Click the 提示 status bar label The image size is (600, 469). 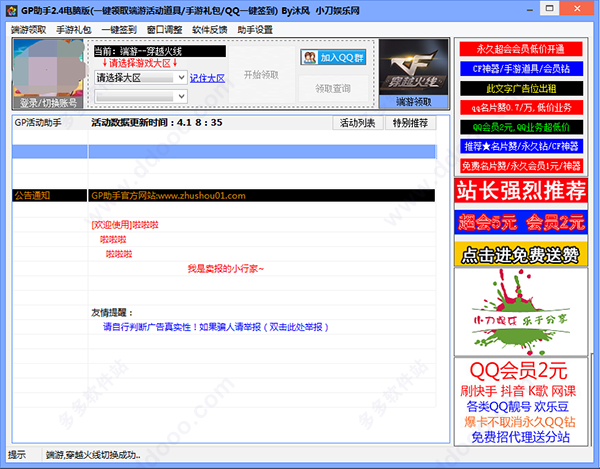point(17,455)
